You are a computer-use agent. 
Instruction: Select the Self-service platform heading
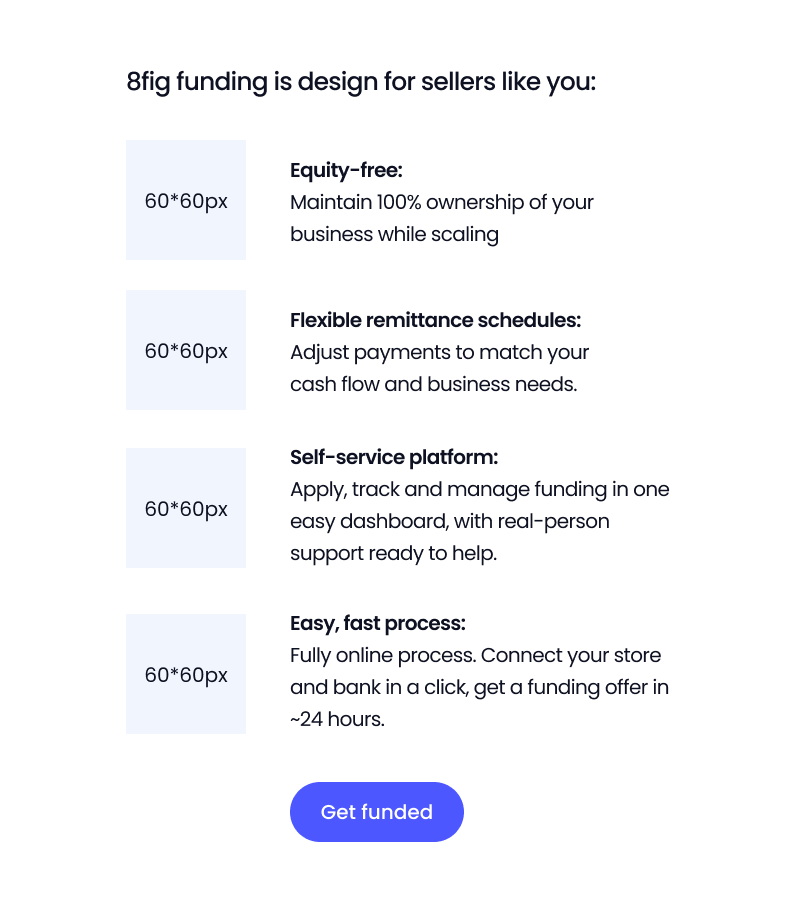click(394, 457)
